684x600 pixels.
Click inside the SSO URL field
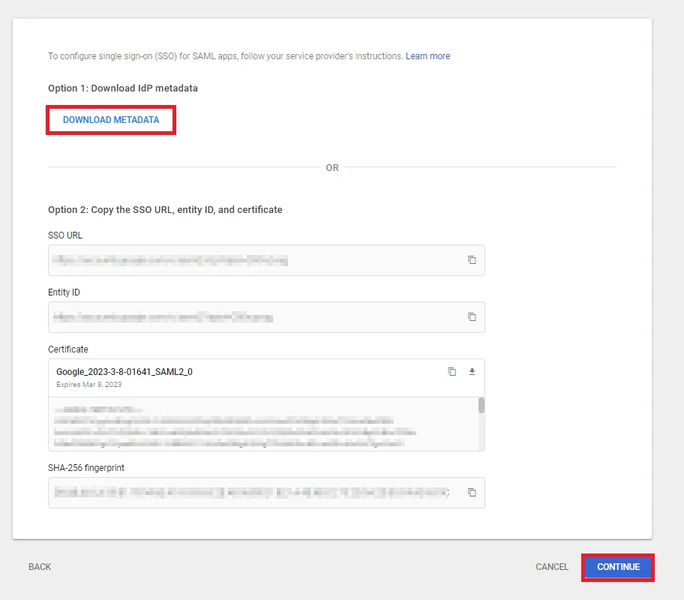point(250,260)
